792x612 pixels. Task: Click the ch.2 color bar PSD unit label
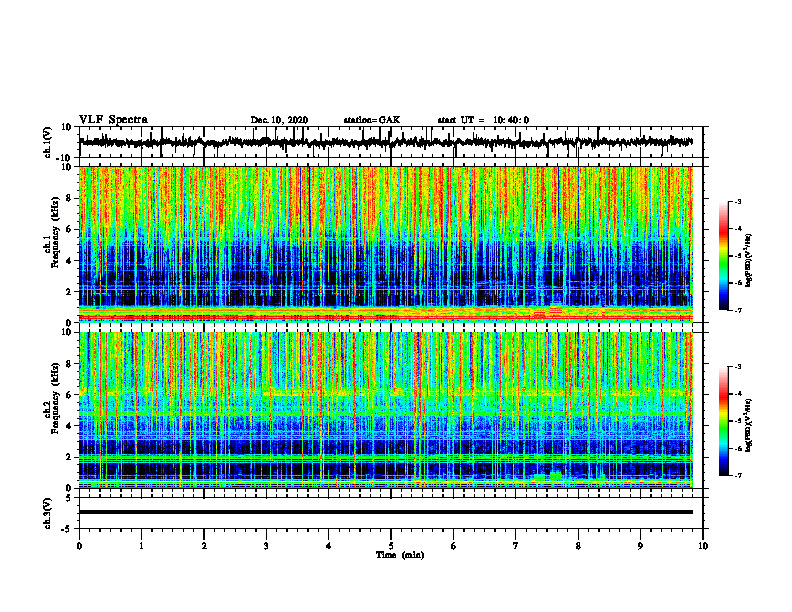tap(749, 426)
